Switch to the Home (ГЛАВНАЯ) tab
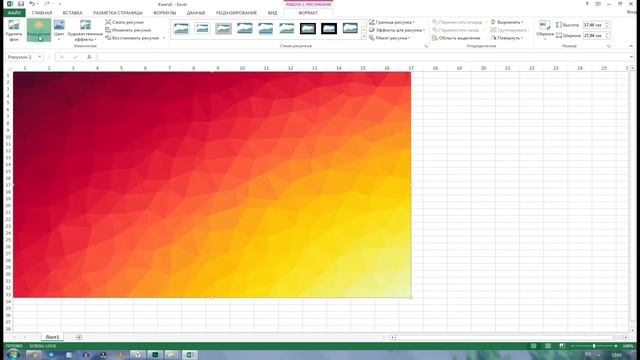The height and width of the screenshot is (360, 640). pyautogui.click(x=42, y=13)
